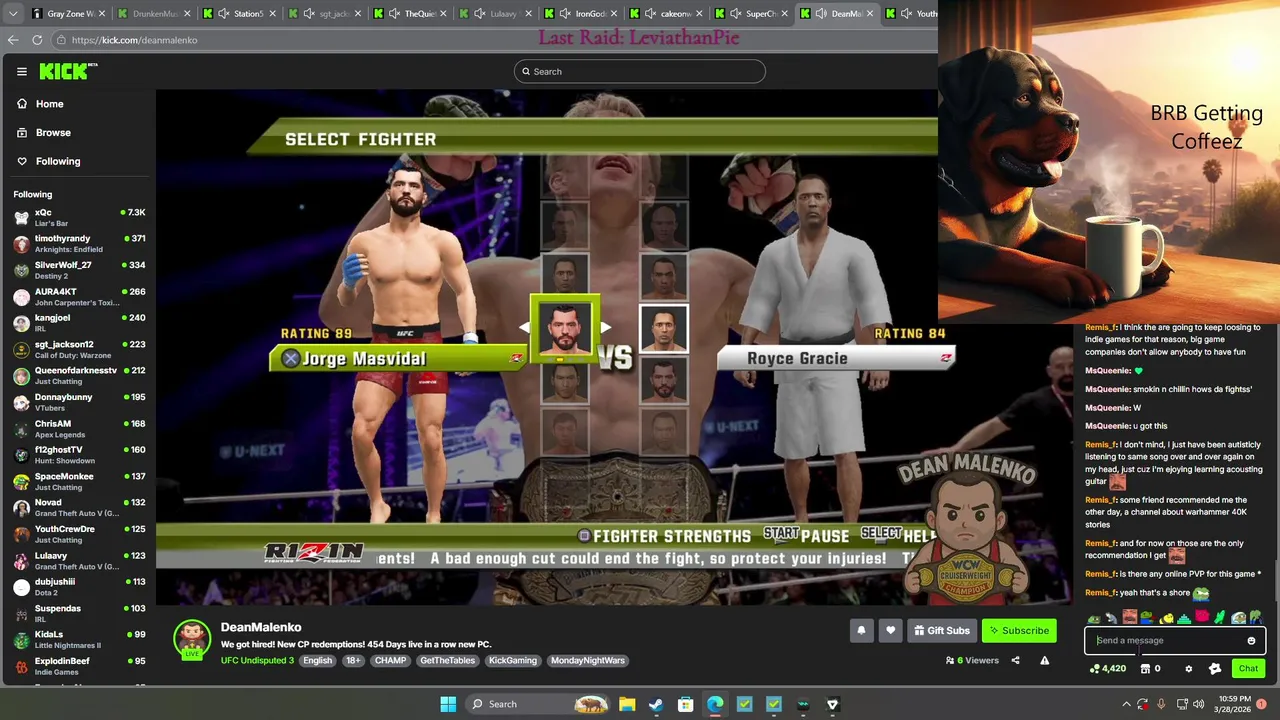1280x720 pixels.
Task: Open Novad channel
Action: tap(78, 507)
